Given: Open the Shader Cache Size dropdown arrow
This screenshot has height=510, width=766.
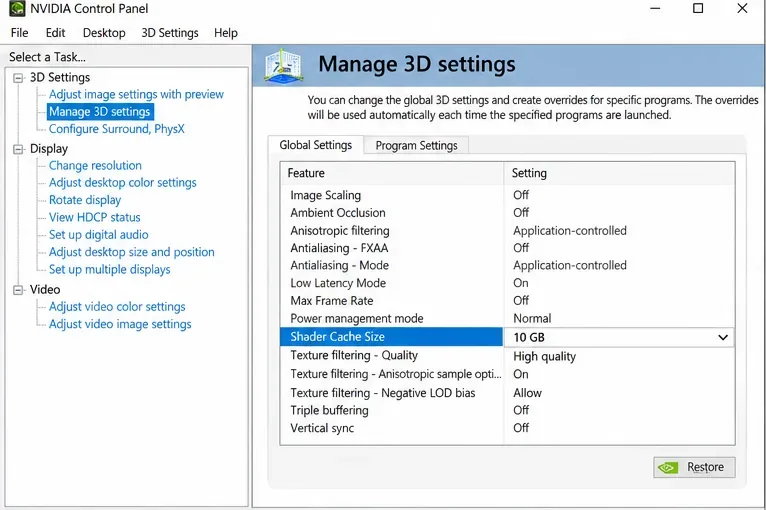Looking at the screenshot, I should [x=723, y=337].
